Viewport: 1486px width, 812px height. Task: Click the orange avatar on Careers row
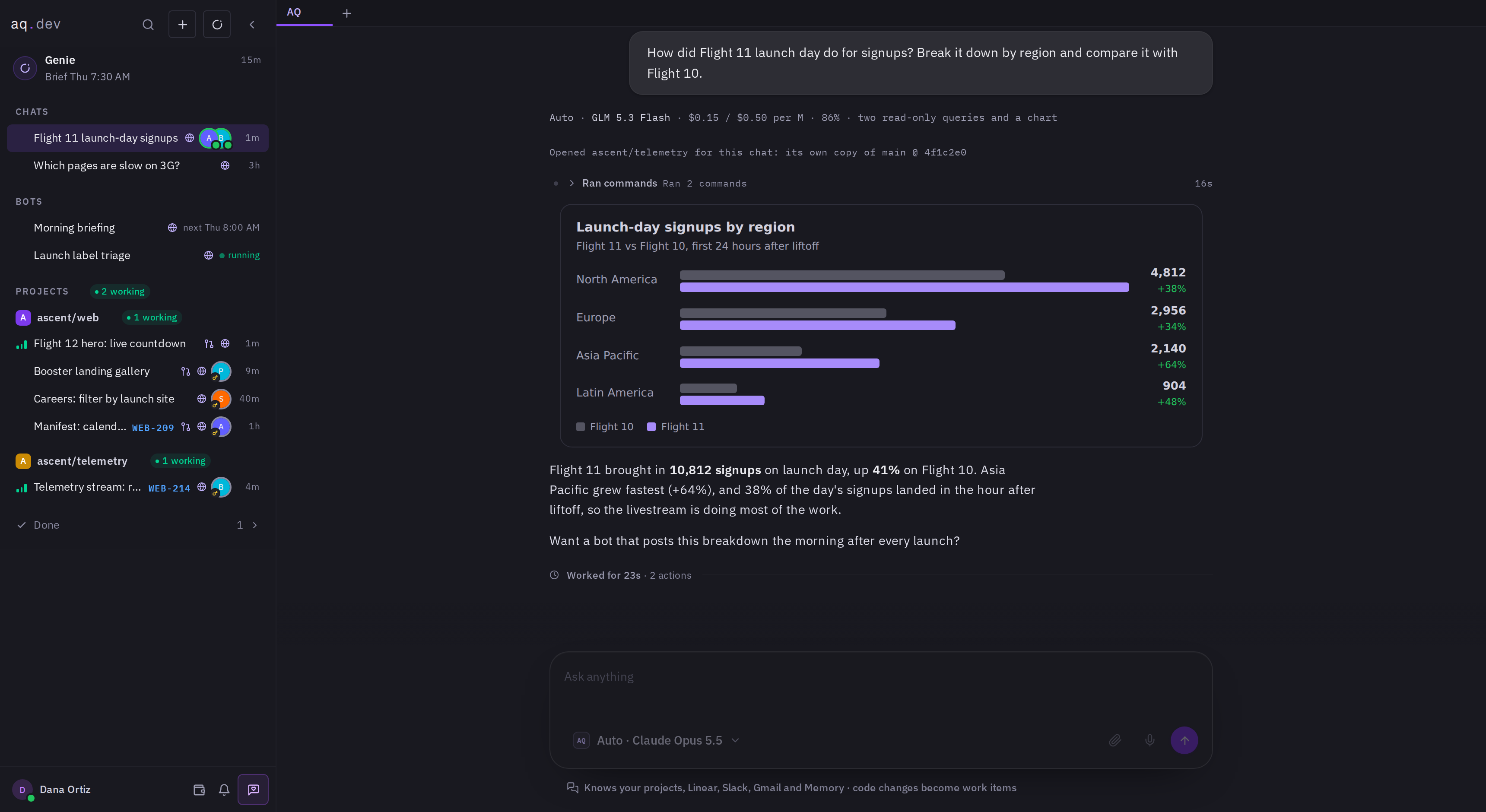pos(221,399)
